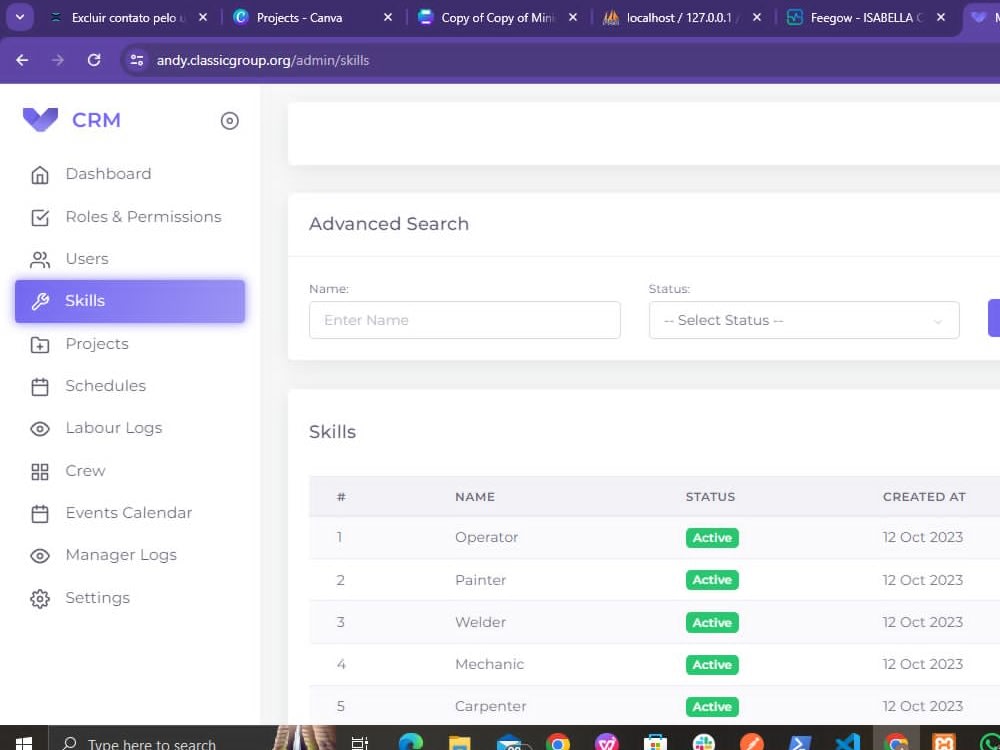Click the Crew grid icon
Viewport: 1000px width, 750px height.
pos(40,470)
